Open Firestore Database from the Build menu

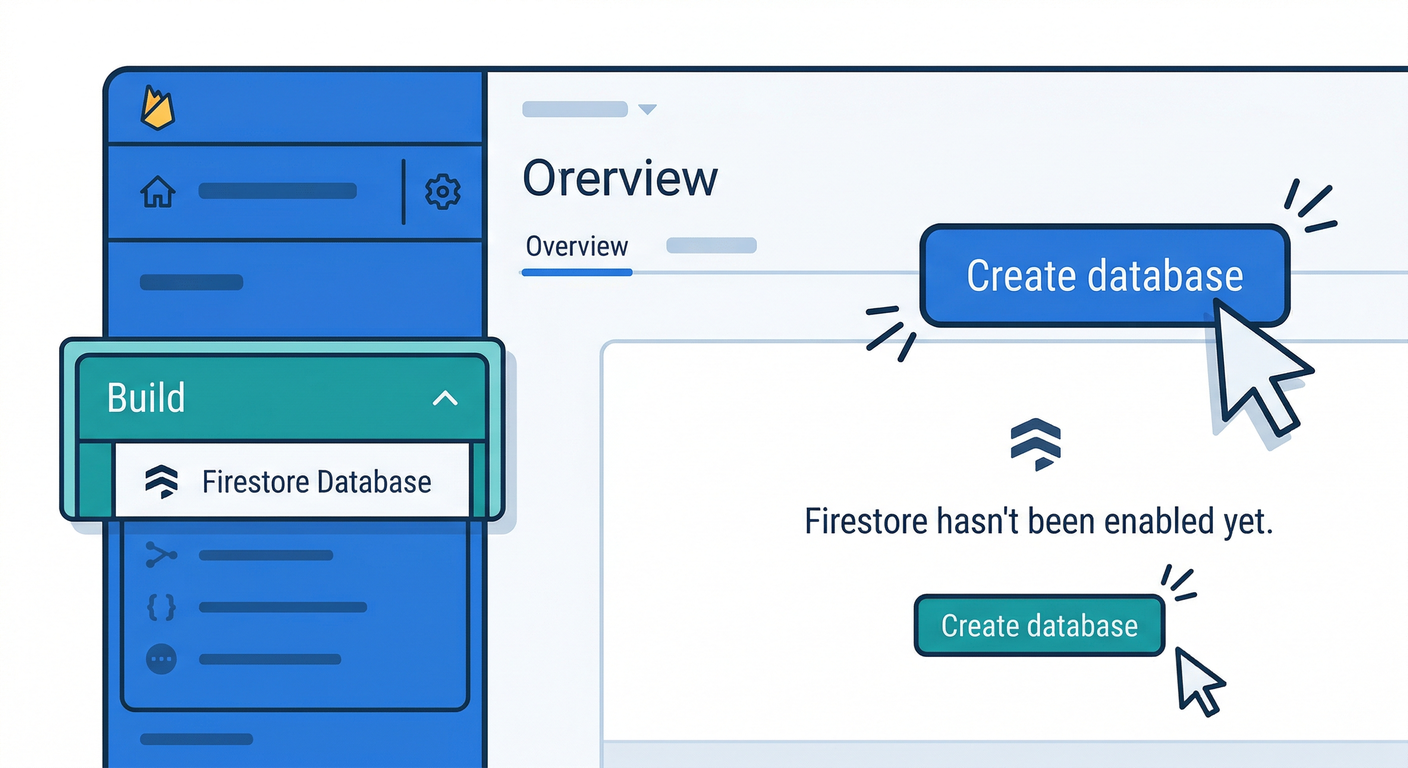click(316, 482)
